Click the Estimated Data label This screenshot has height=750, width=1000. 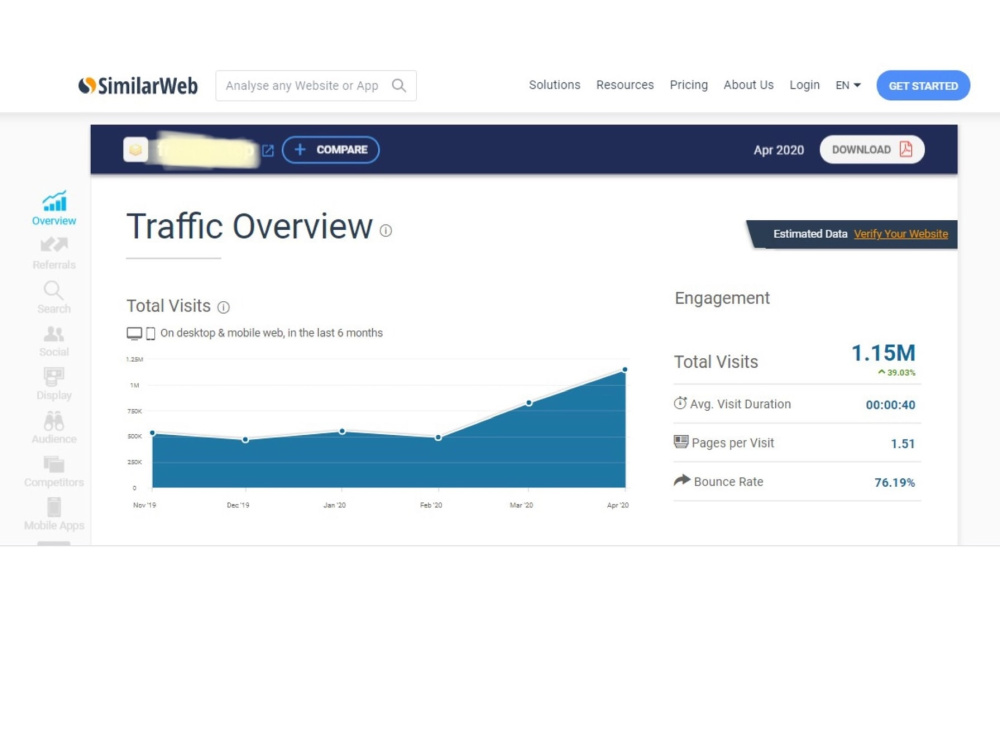(810, 234)
